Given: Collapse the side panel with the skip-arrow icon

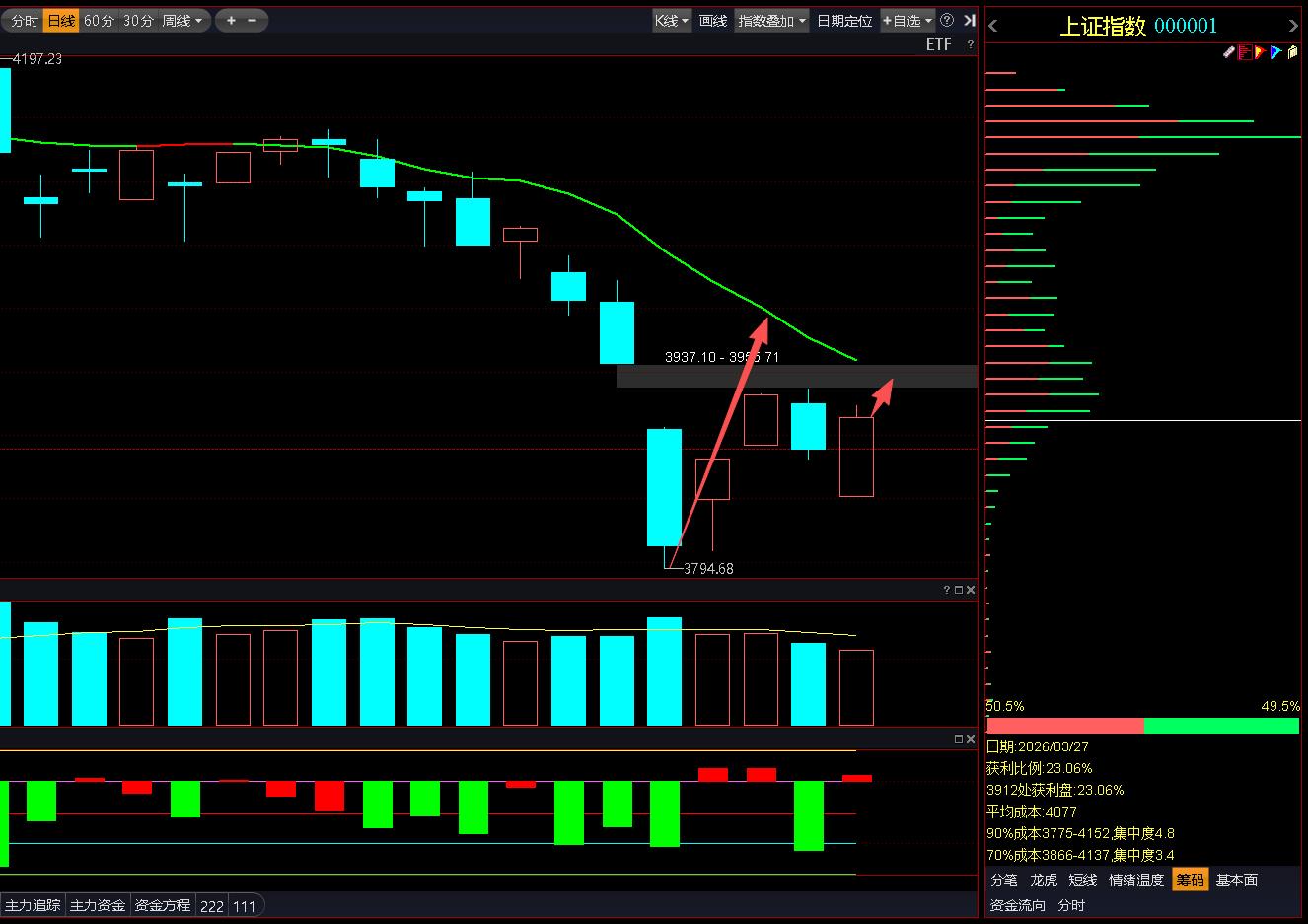Looking at the screenshot, I should [969, 20].
